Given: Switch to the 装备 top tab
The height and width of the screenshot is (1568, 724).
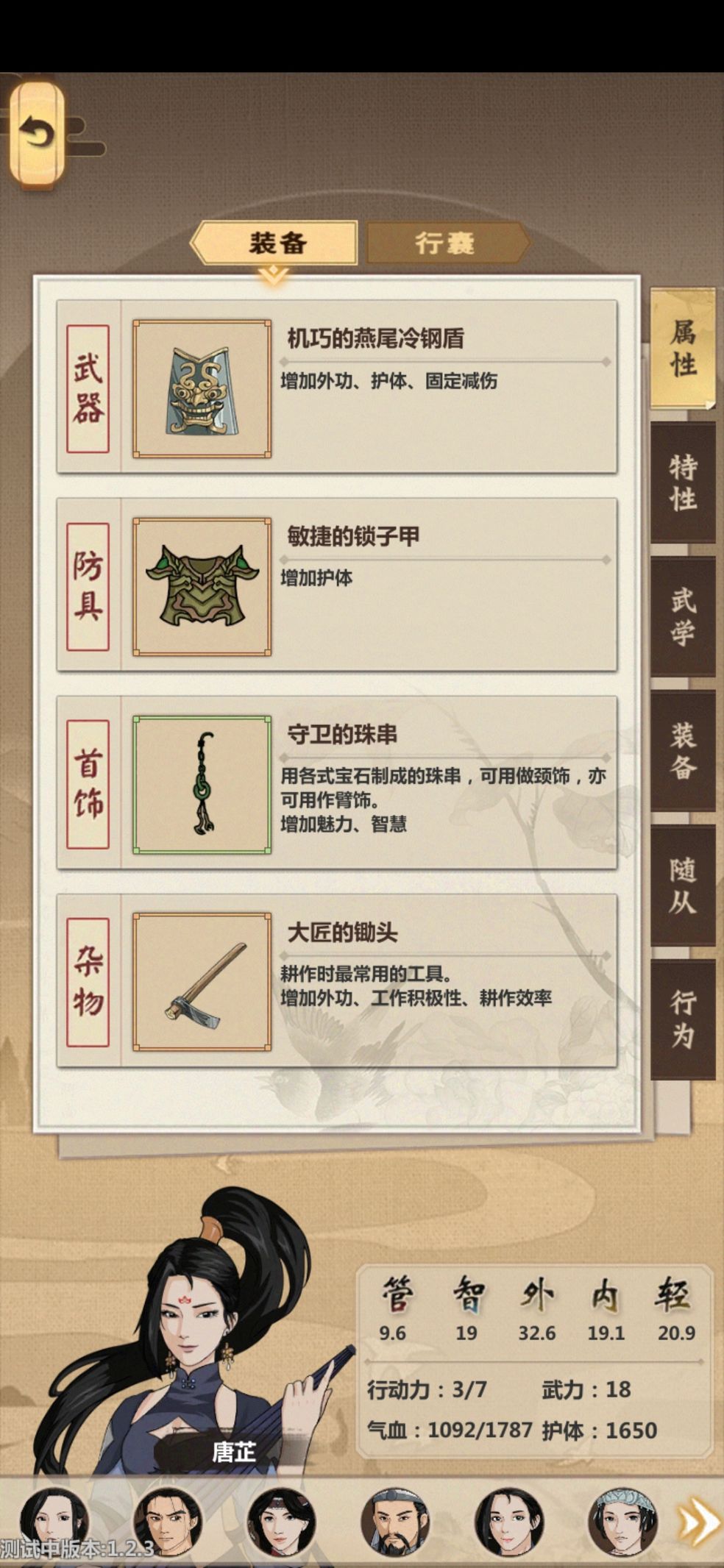Looking at the screenshot, I should point(275,243).
